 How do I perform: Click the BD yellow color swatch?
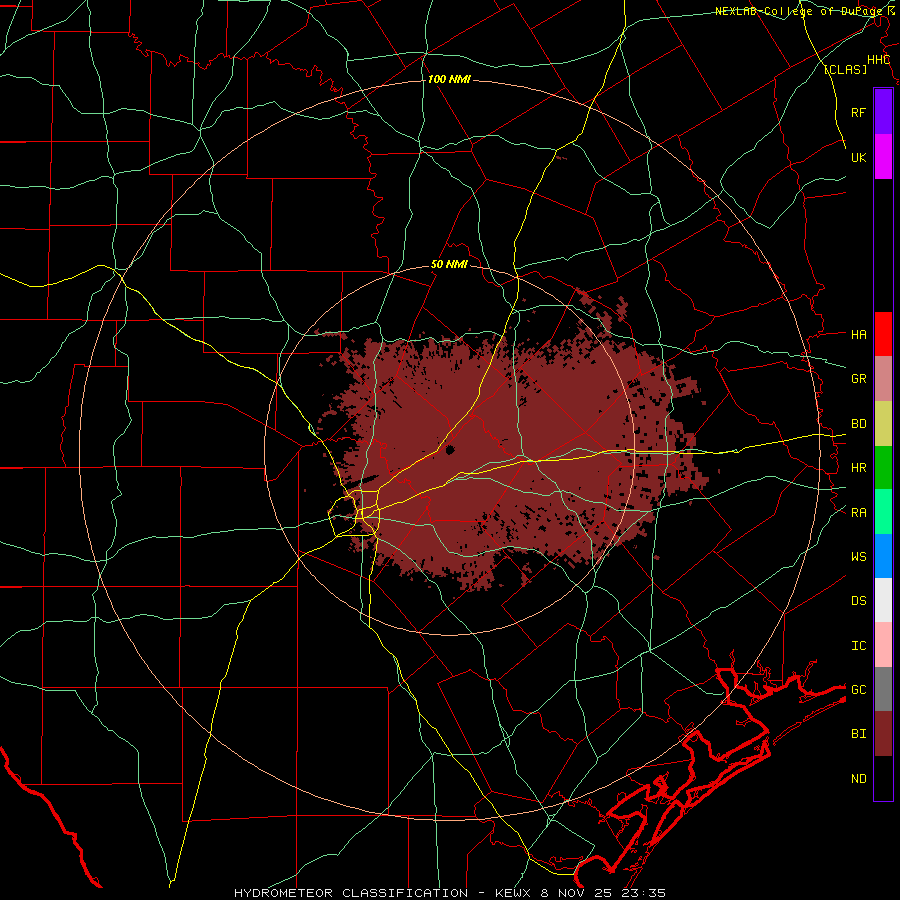883,424
